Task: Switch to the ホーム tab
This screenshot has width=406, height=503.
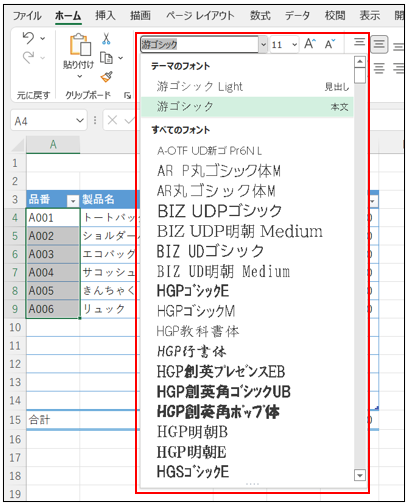Action: [68, 16]
